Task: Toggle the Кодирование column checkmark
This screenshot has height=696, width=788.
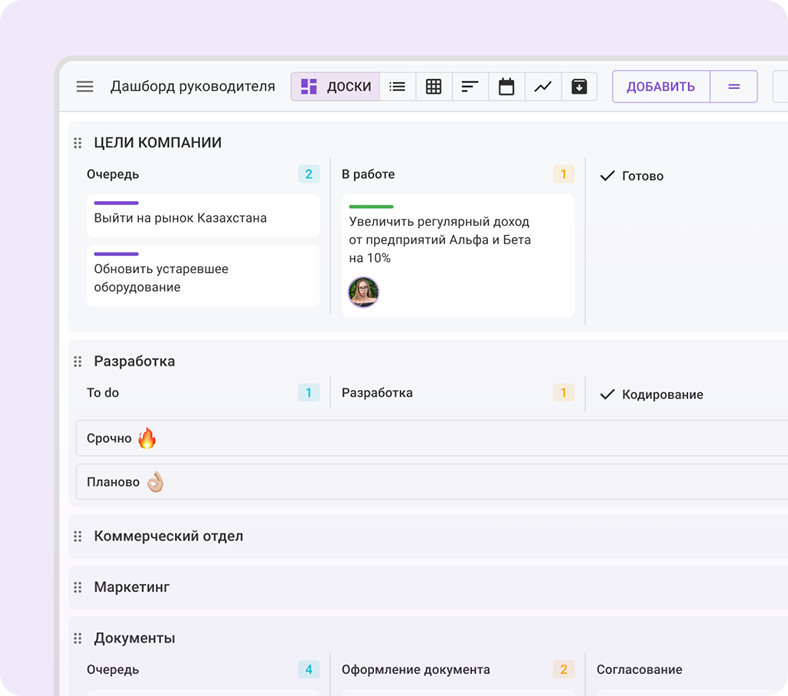Action: click(607, 395)
